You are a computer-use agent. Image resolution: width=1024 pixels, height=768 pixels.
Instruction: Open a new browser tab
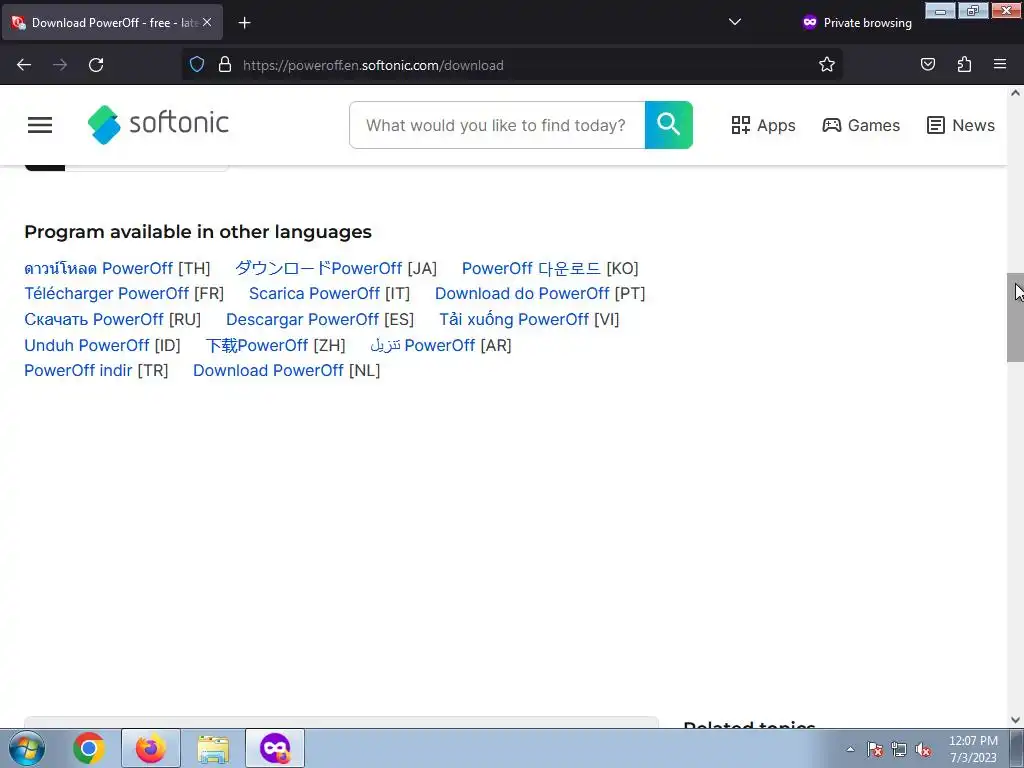pyautogui.click(x=244, y=23)
